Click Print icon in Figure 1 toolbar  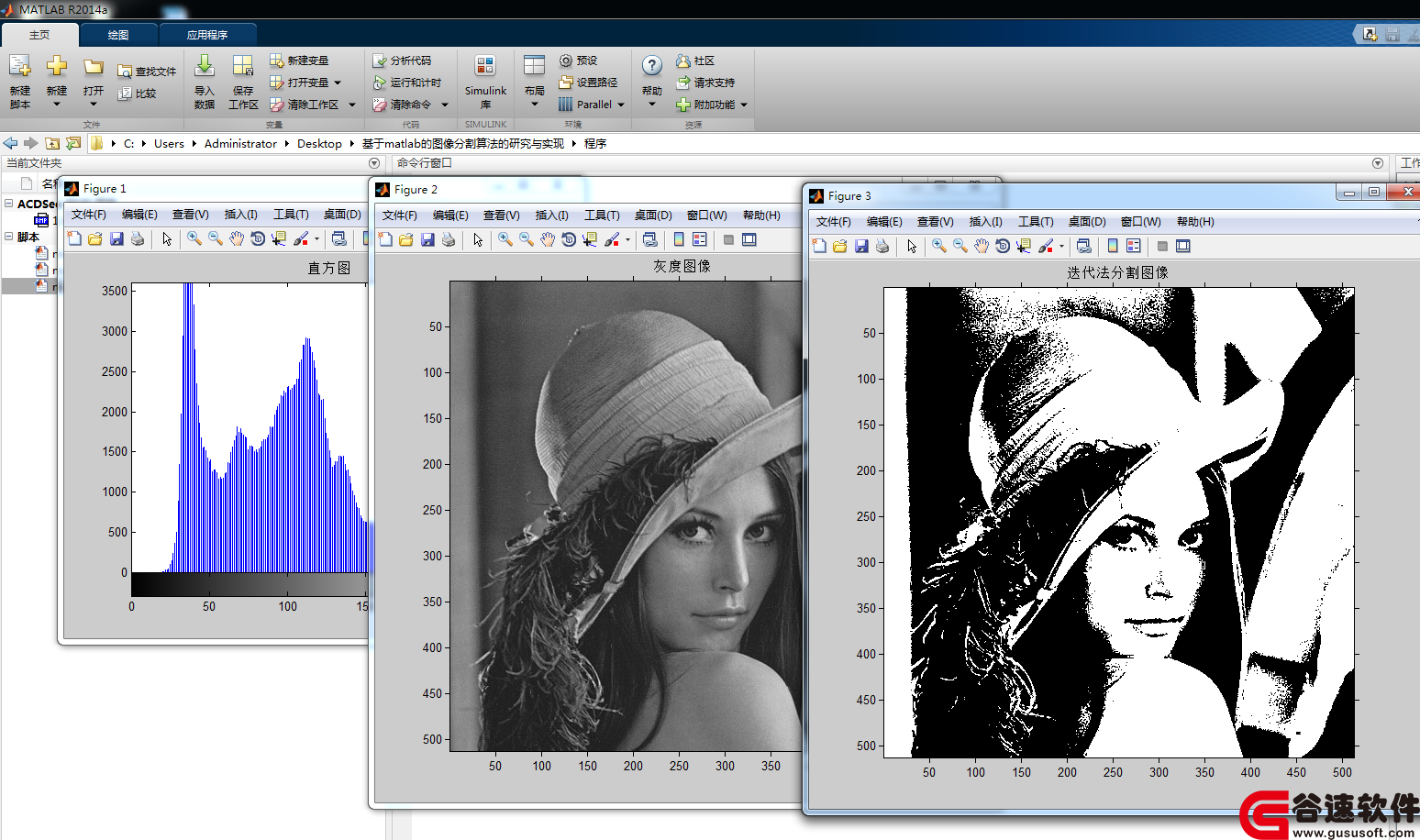click(x=138, y=238)
